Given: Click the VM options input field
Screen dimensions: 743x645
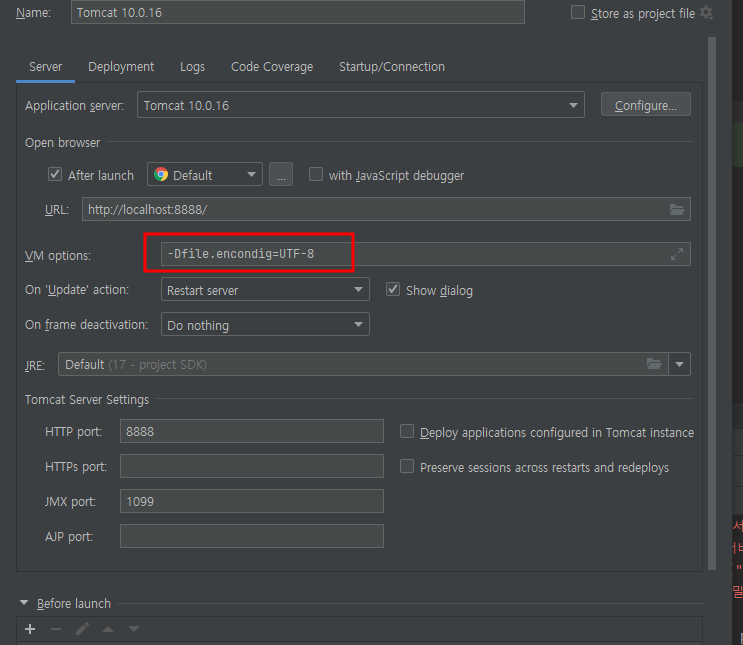Looking at the screenshot, I should [426, 254].
